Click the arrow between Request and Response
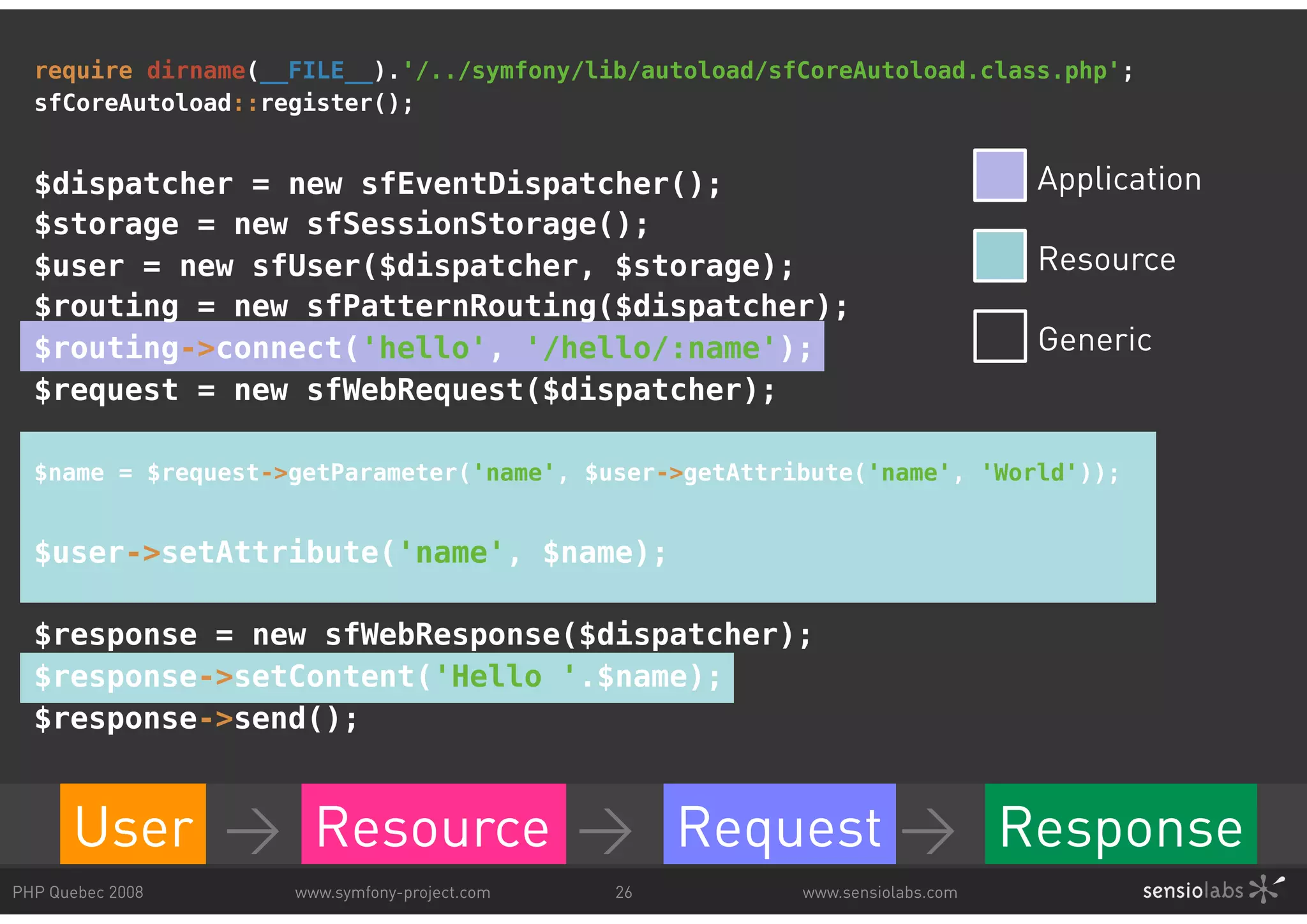Viewport: 1307px width, 924px height. point(929,830)
